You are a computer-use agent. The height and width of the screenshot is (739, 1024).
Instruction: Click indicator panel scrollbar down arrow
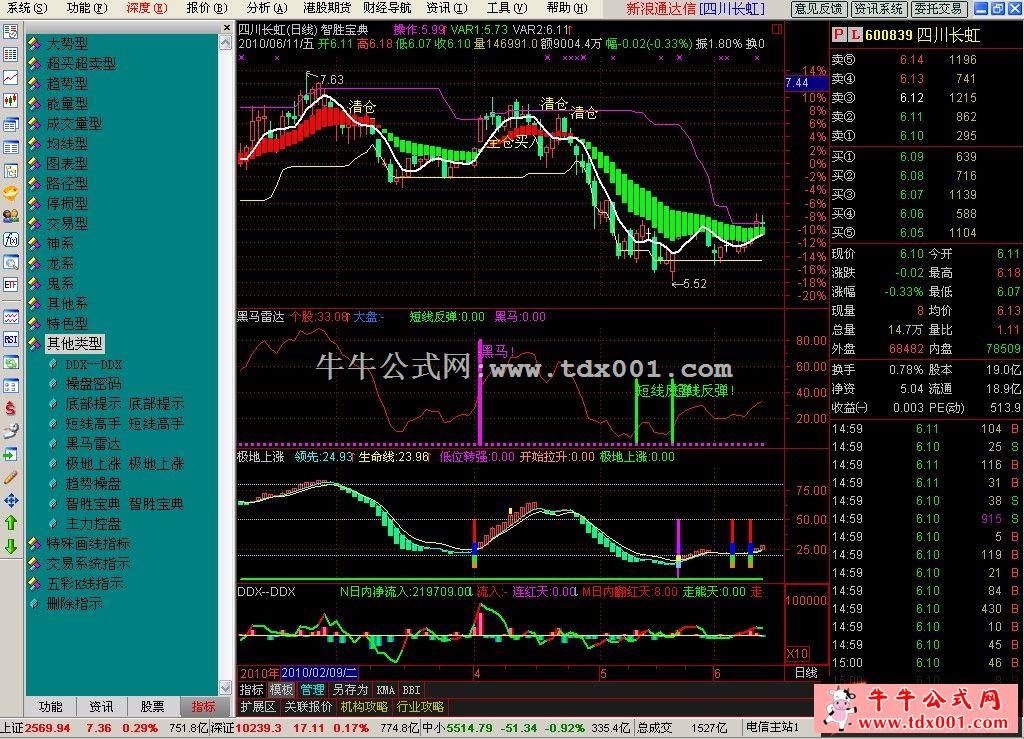225,687
